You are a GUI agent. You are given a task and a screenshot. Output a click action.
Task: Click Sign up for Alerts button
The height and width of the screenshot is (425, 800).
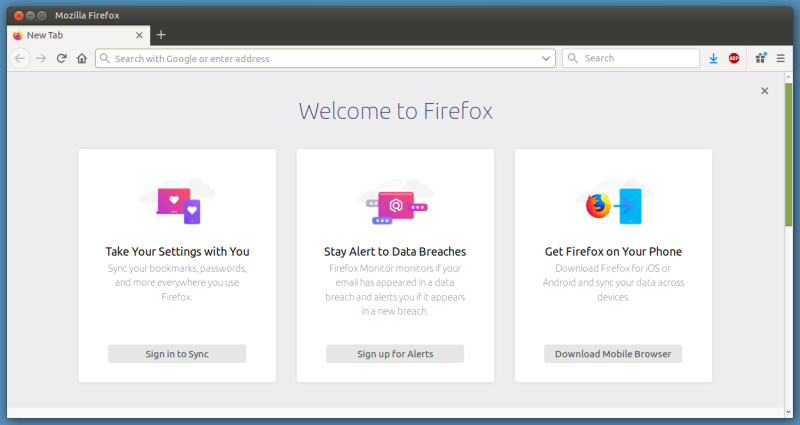pos(395,354)
